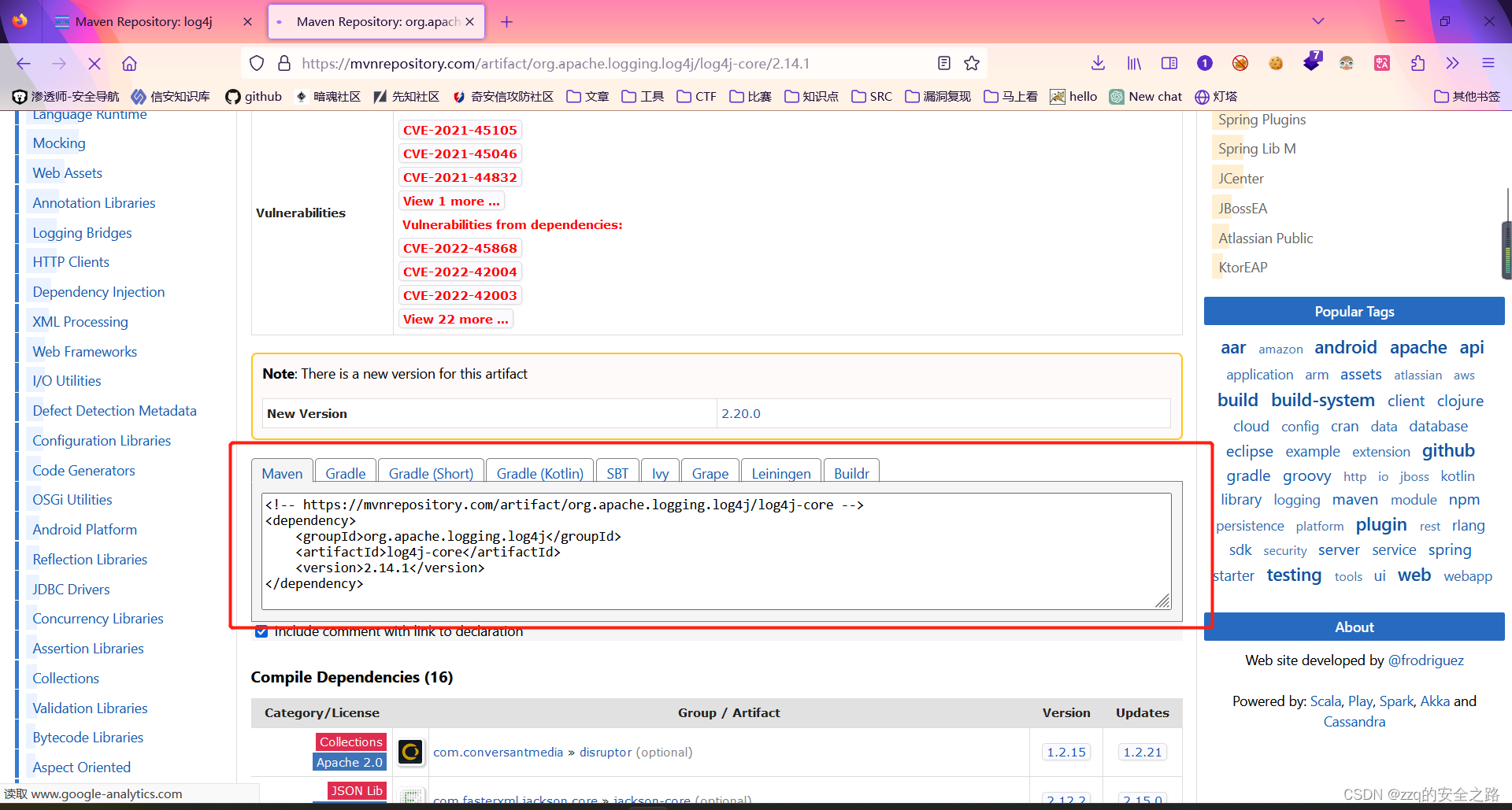Screen dimensions: 1512x810
Task: Switch to the Leiningen tab
Action: click(780, 473)
